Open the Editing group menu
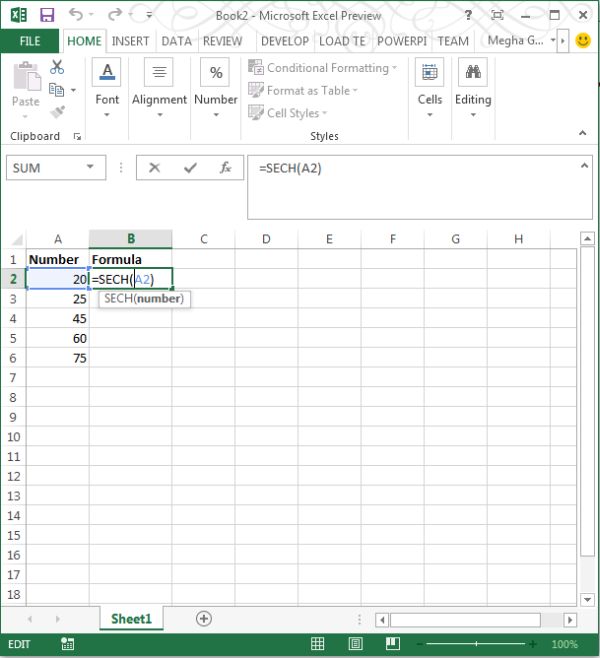 (473, 89)
